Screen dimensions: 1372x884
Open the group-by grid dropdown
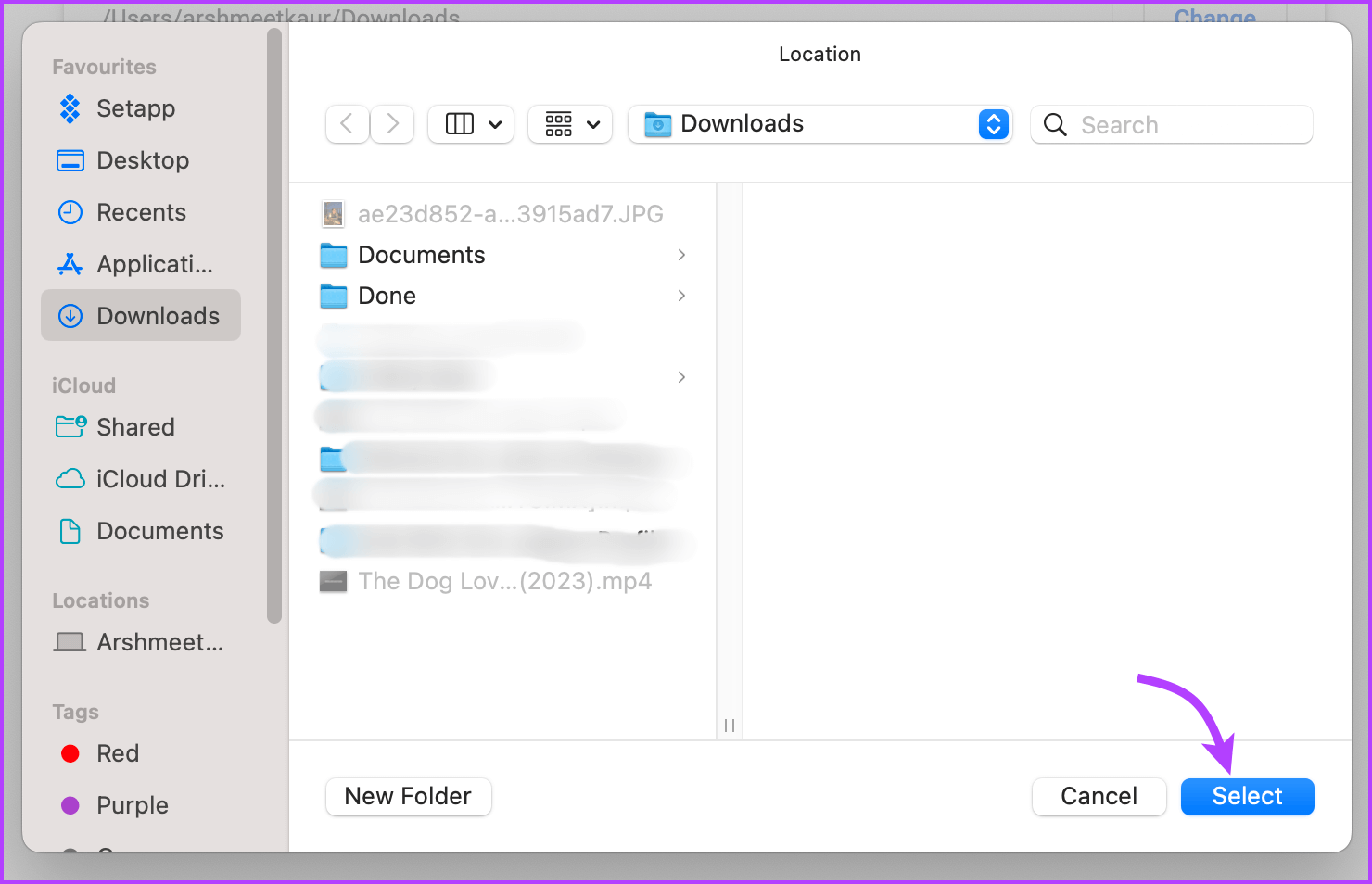click(x=570, y=124)
